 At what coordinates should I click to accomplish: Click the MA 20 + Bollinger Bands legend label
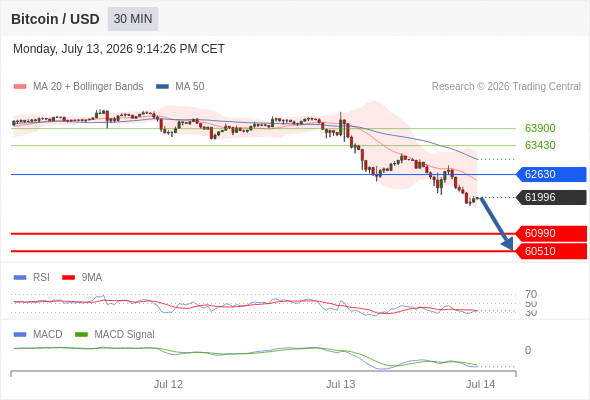(x=88, y=87)
